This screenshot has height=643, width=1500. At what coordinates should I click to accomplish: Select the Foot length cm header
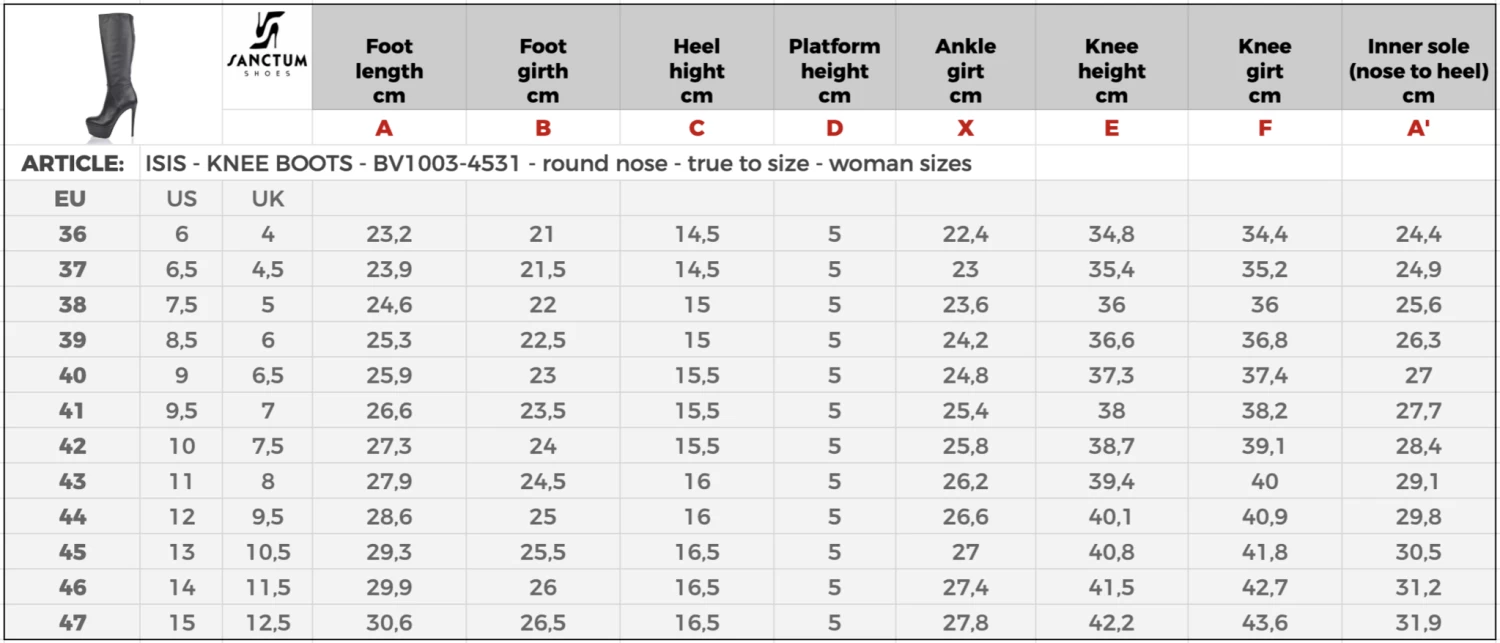click(389, 71)
